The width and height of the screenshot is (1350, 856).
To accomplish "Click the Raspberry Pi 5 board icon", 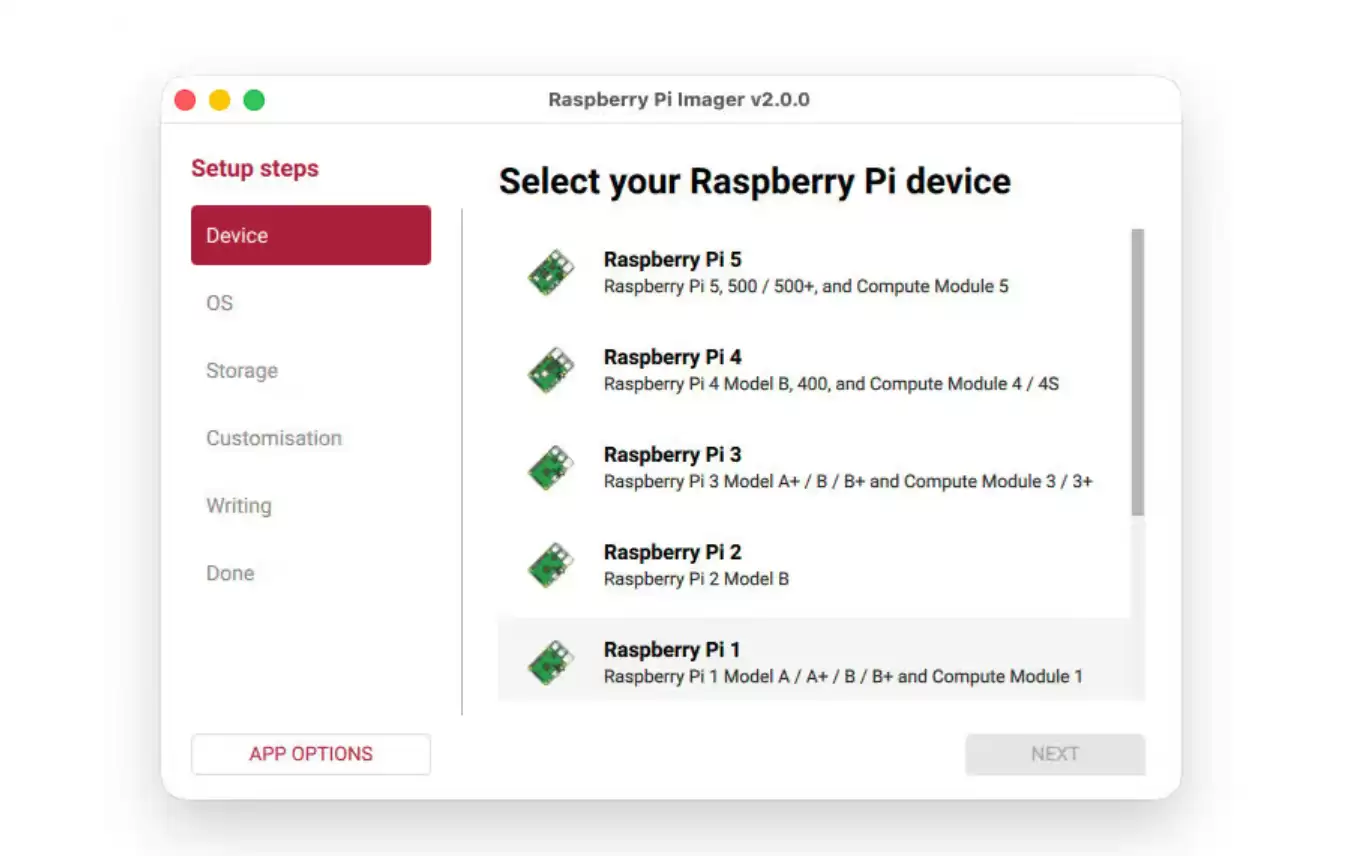I will pyautogui.click(x=551, y=272).
